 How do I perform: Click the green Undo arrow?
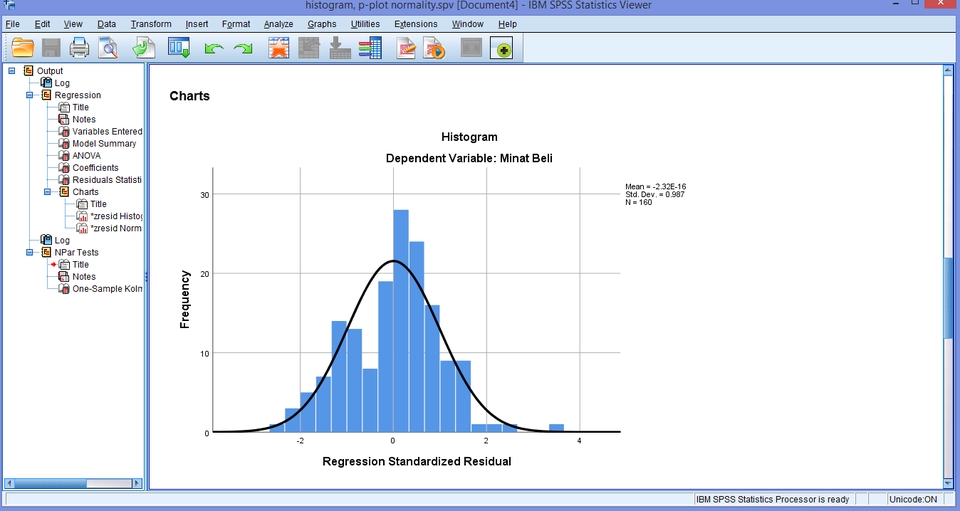[214, 48]
